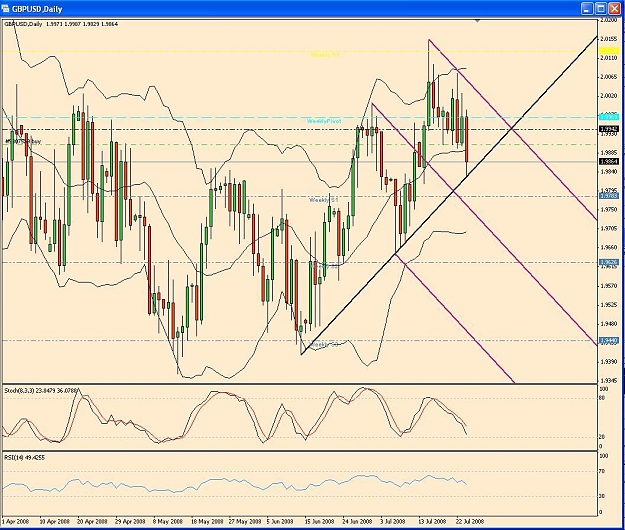The width and height of the screenshot is (625, 530).
Task: Click the 20 Apr 2008 date label
Action: [x=92, y=521]
